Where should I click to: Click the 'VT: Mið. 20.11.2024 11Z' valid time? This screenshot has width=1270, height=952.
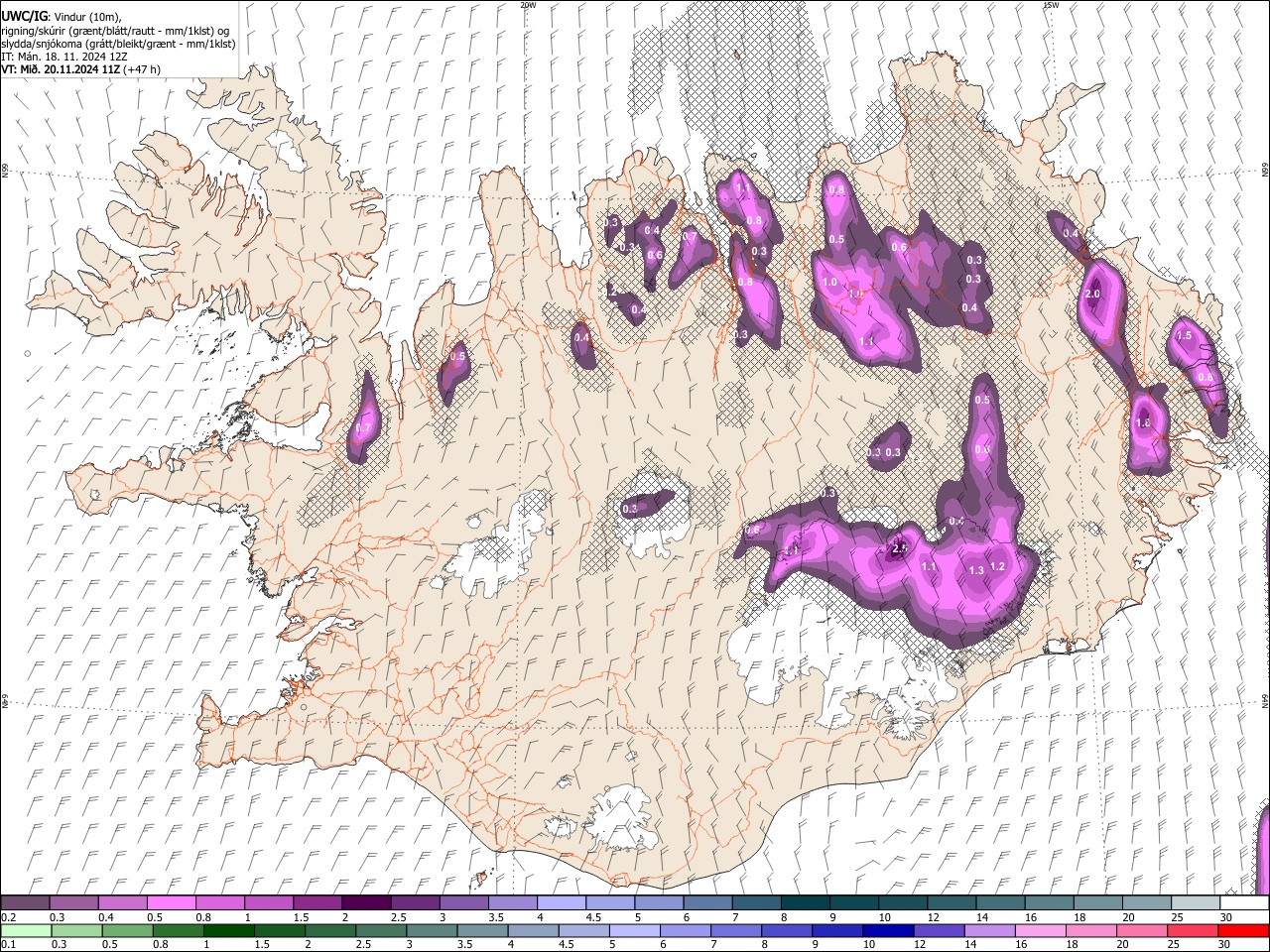(x=60, y=69)
